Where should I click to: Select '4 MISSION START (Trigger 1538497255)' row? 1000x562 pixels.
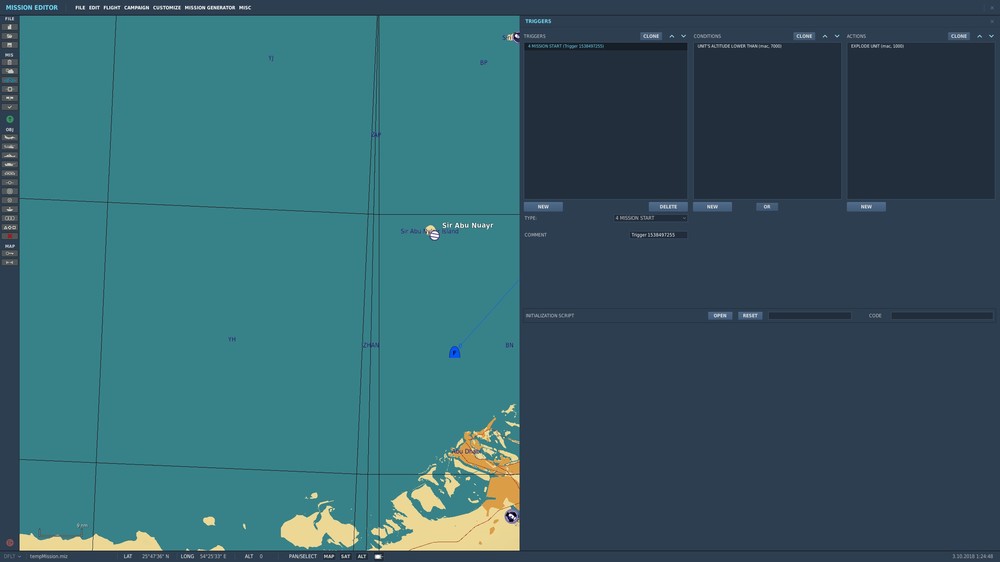coord(605,46)
